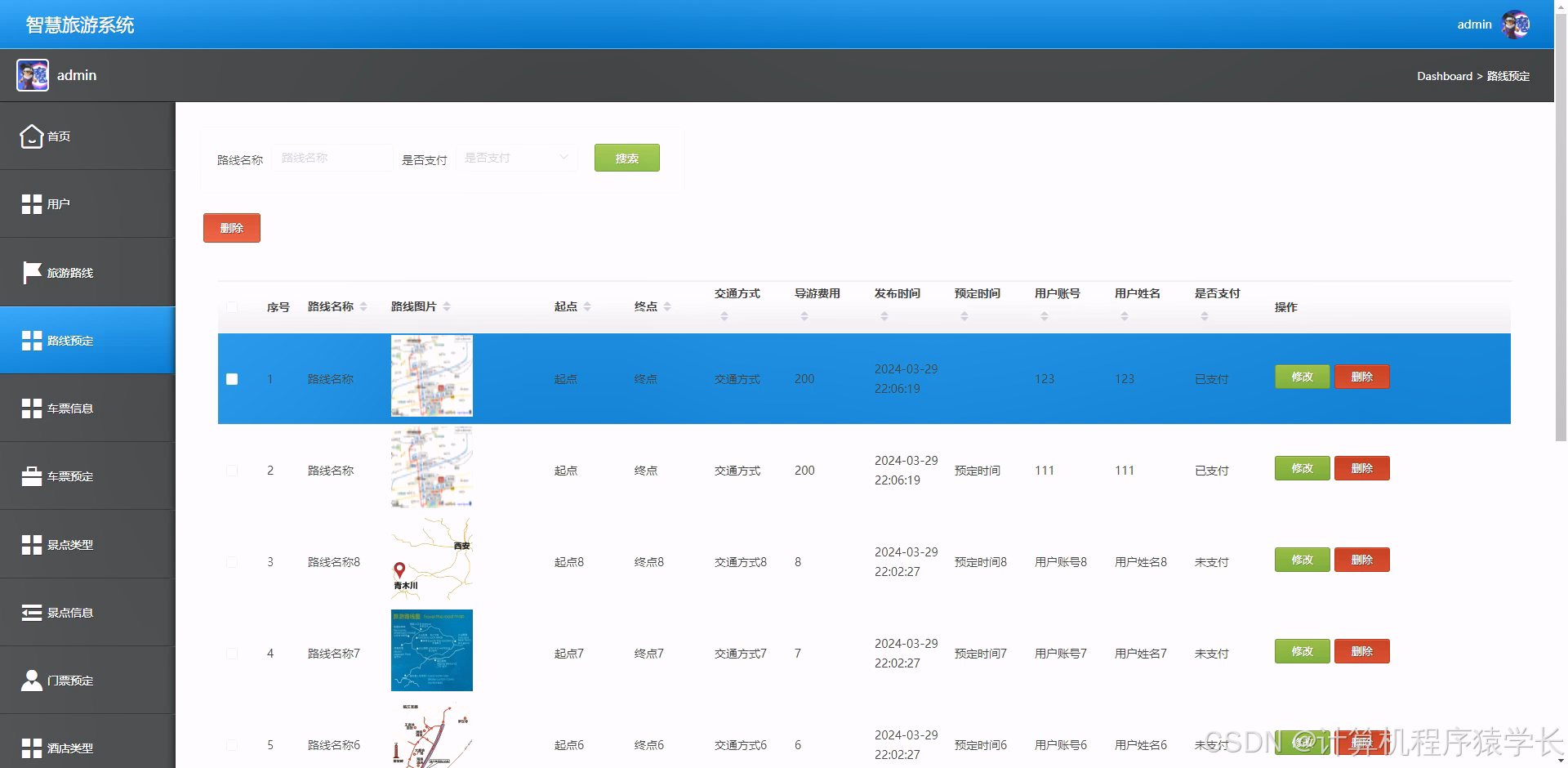Sort by 是否支付 column arrows
This screenshot has width=1568, height=768.
(x=1205, y=316)
